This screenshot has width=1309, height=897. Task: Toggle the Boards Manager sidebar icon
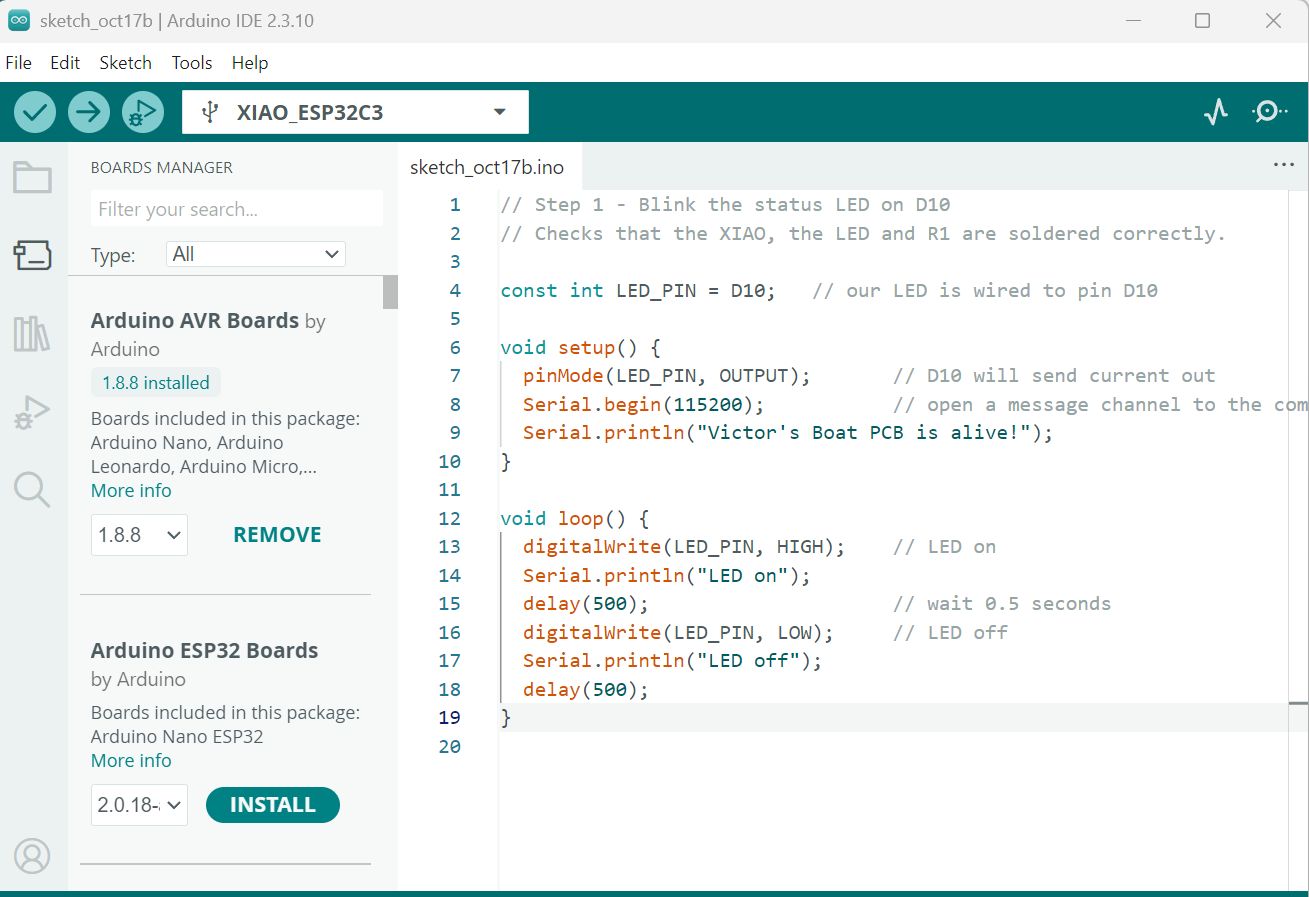pos(32,255)
